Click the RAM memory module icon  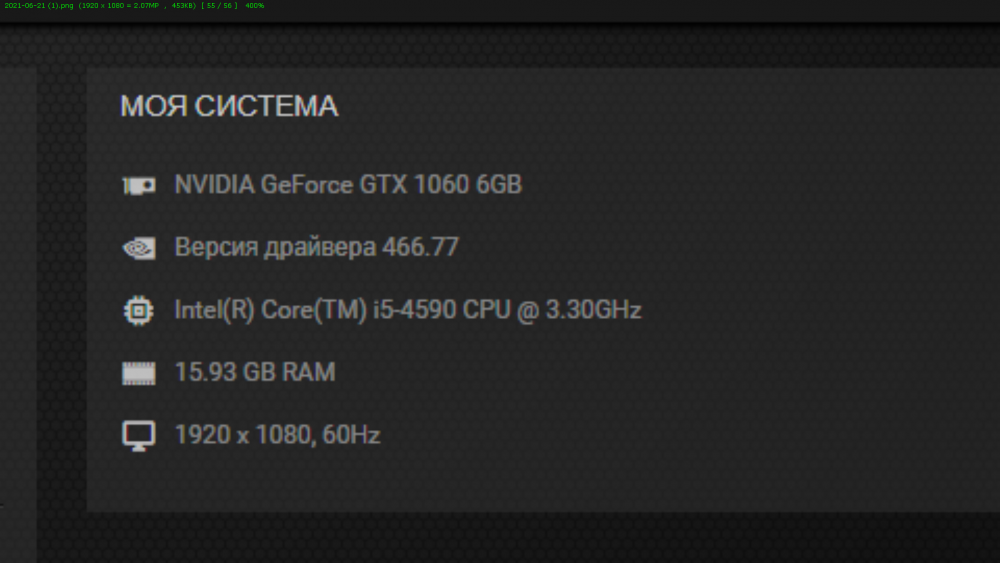click(138, 374)
